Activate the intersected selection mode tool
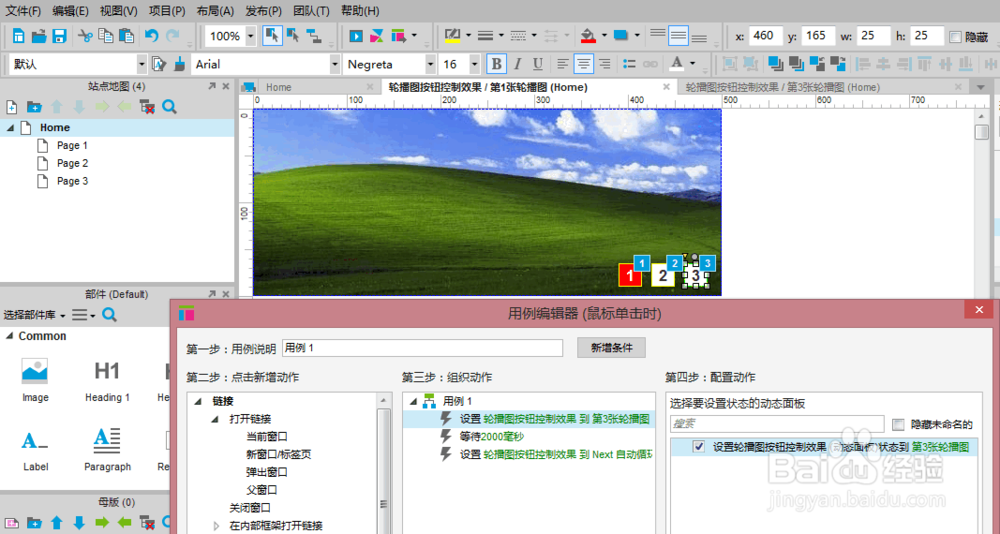 273,36
